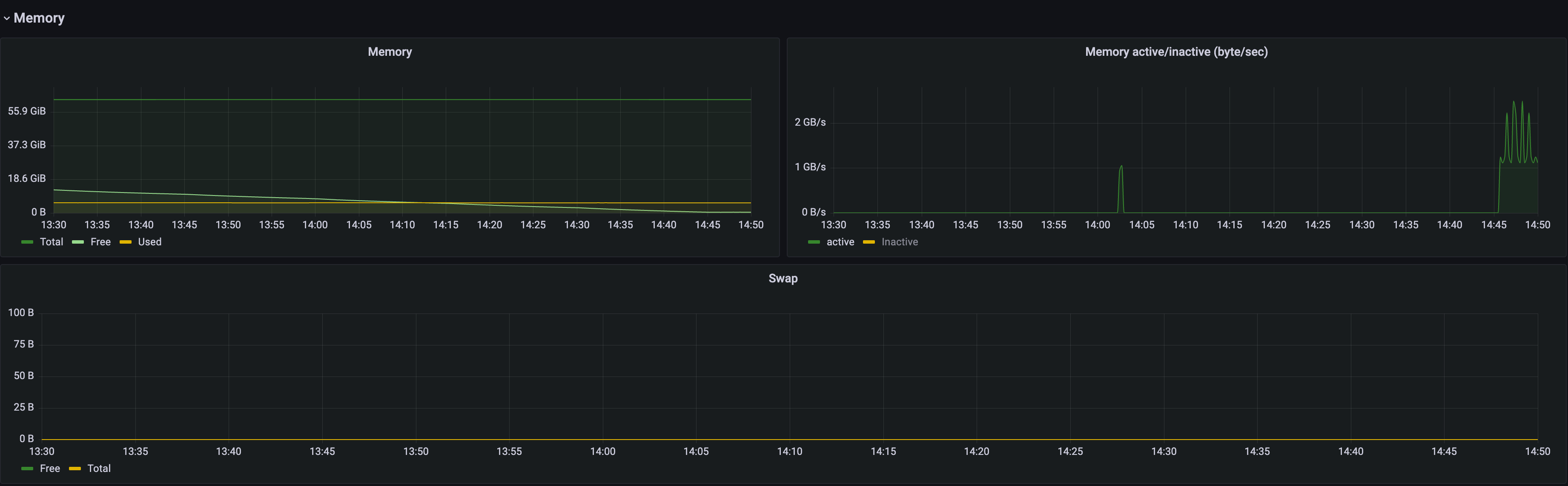Click the 14:00 time label in active/inactive chart
The height and width of the screenshot is (486, 1568).
coord(1098,225)
